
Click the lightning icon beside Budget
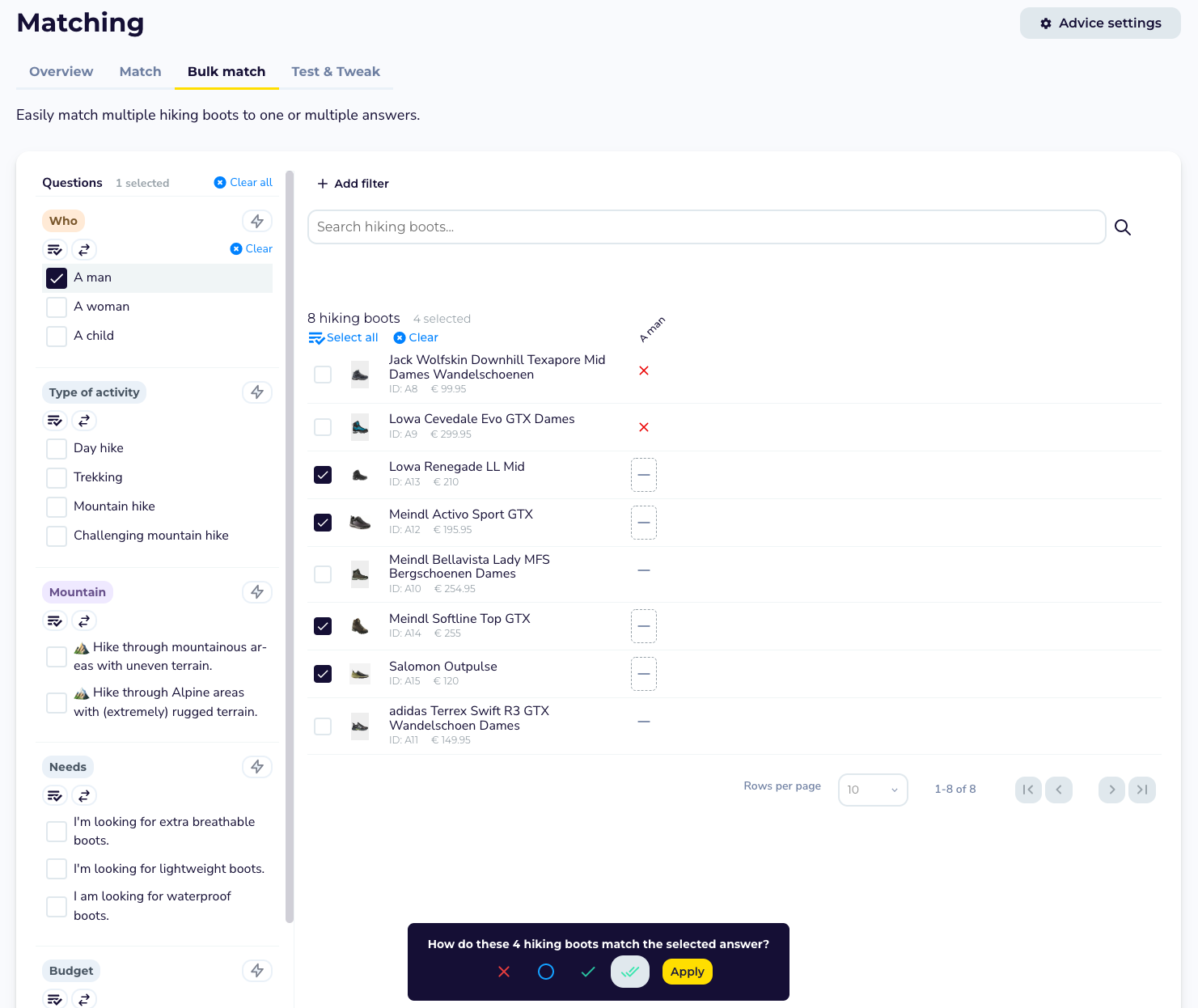[x=257, y=971]
